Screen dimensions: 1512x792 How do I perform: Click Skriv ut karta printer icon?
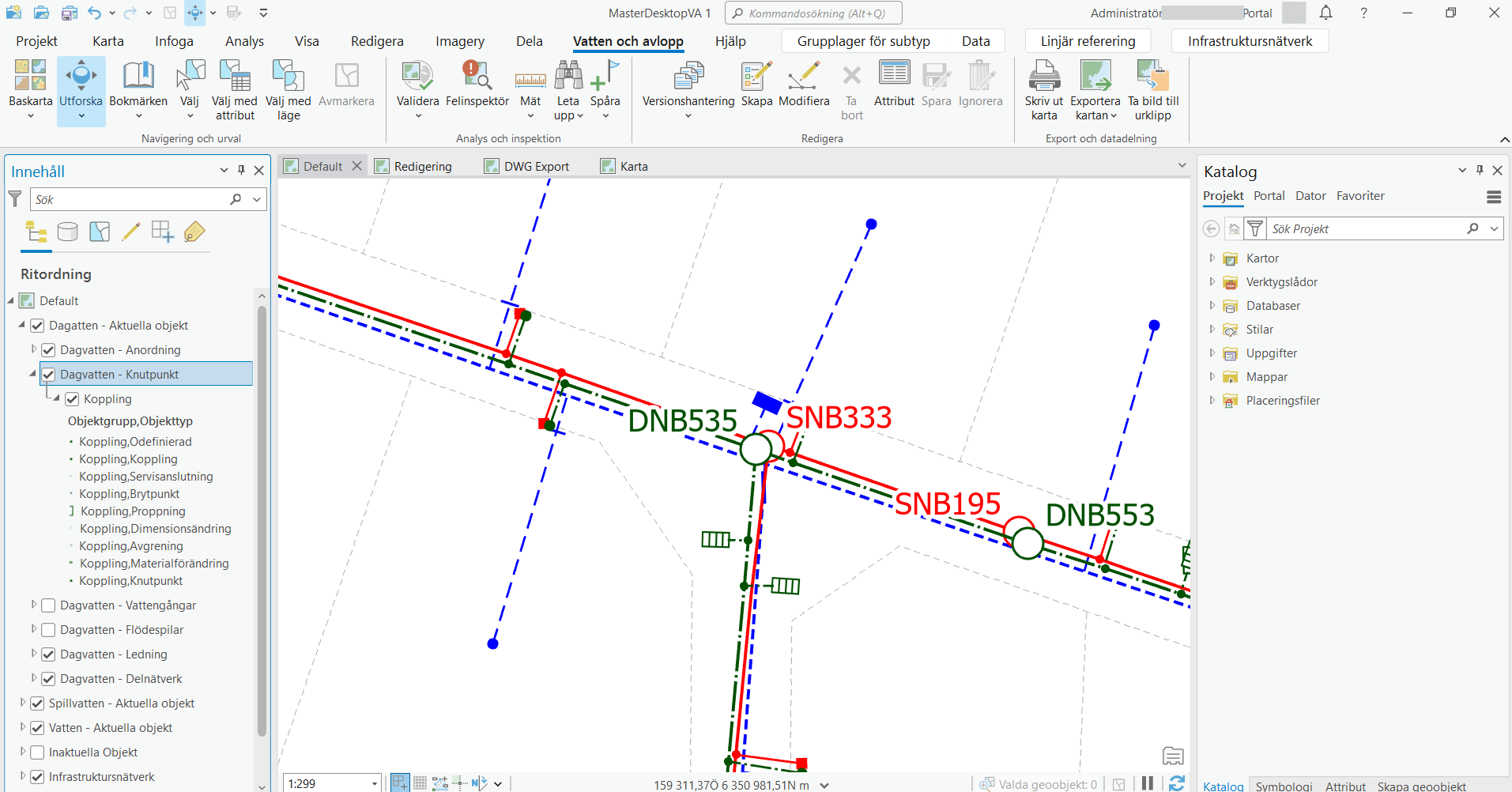tap(1043, 77)
